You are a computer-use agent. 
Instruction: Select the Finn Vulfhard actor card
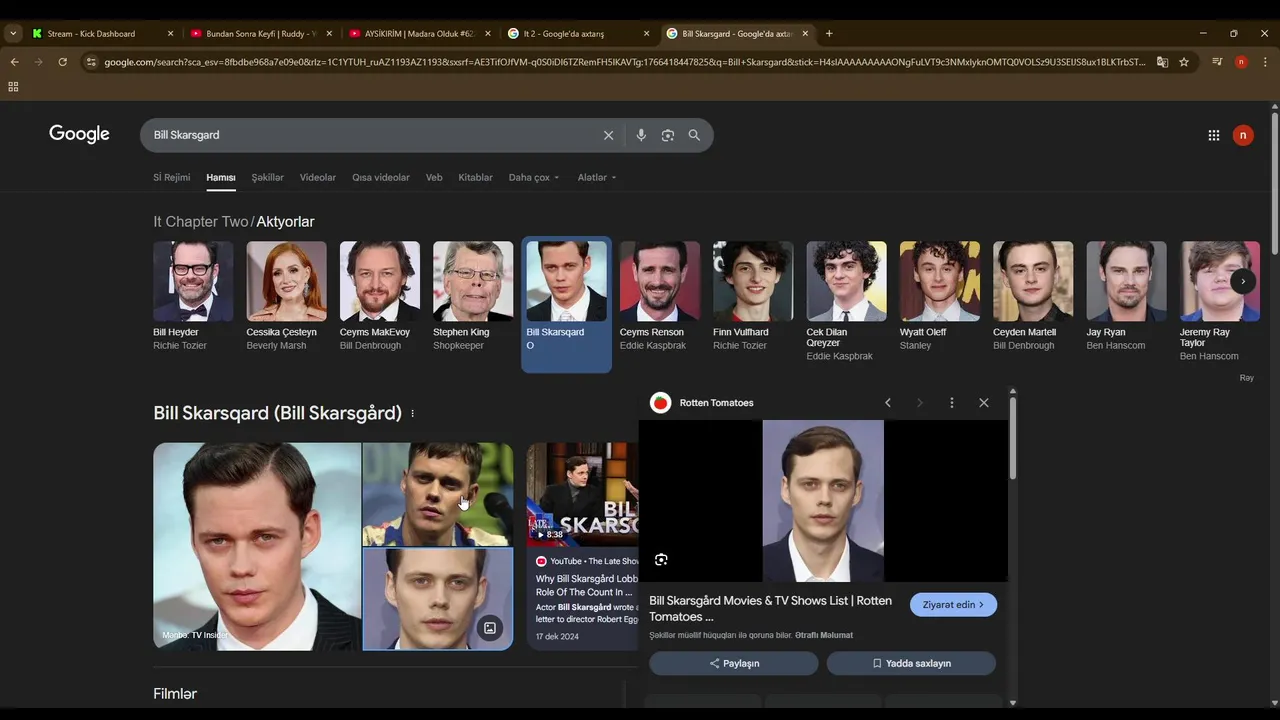point(753,297)
